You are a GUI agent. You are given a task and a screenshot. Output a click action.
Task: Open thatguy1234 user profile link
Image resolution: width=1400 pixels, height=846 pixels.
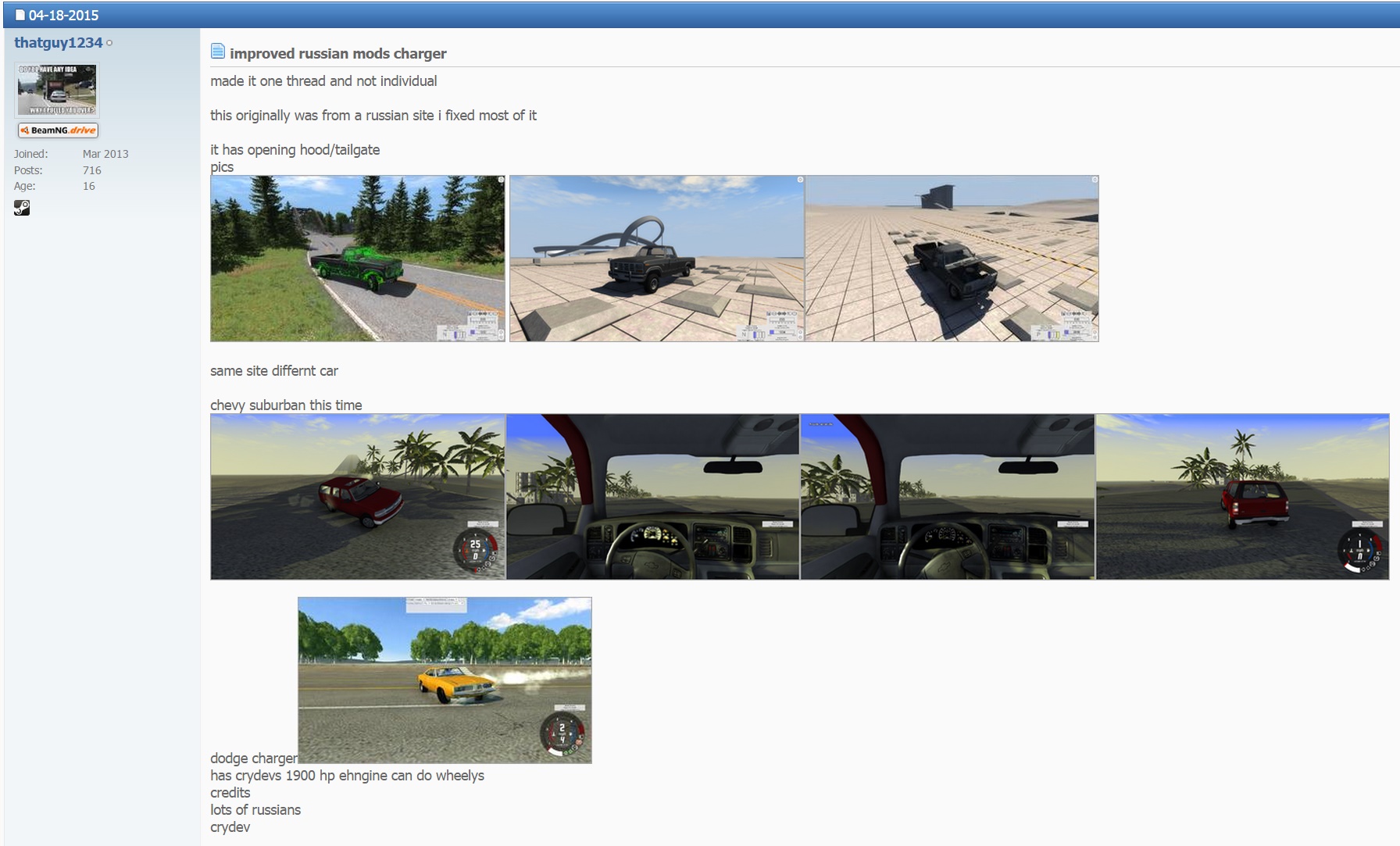pyautogui.click(x=59, y=43)
